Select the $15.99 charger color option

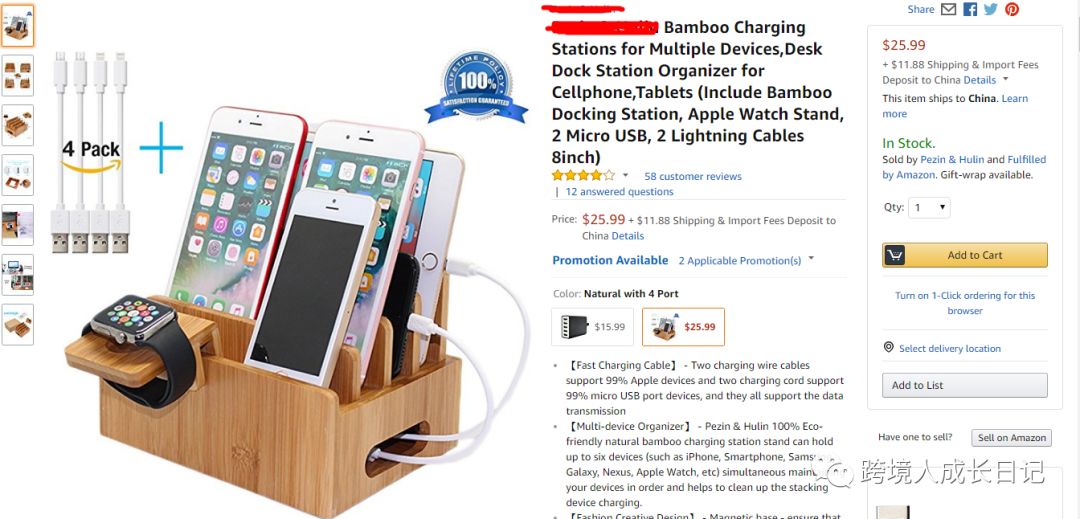coord(592,326)
